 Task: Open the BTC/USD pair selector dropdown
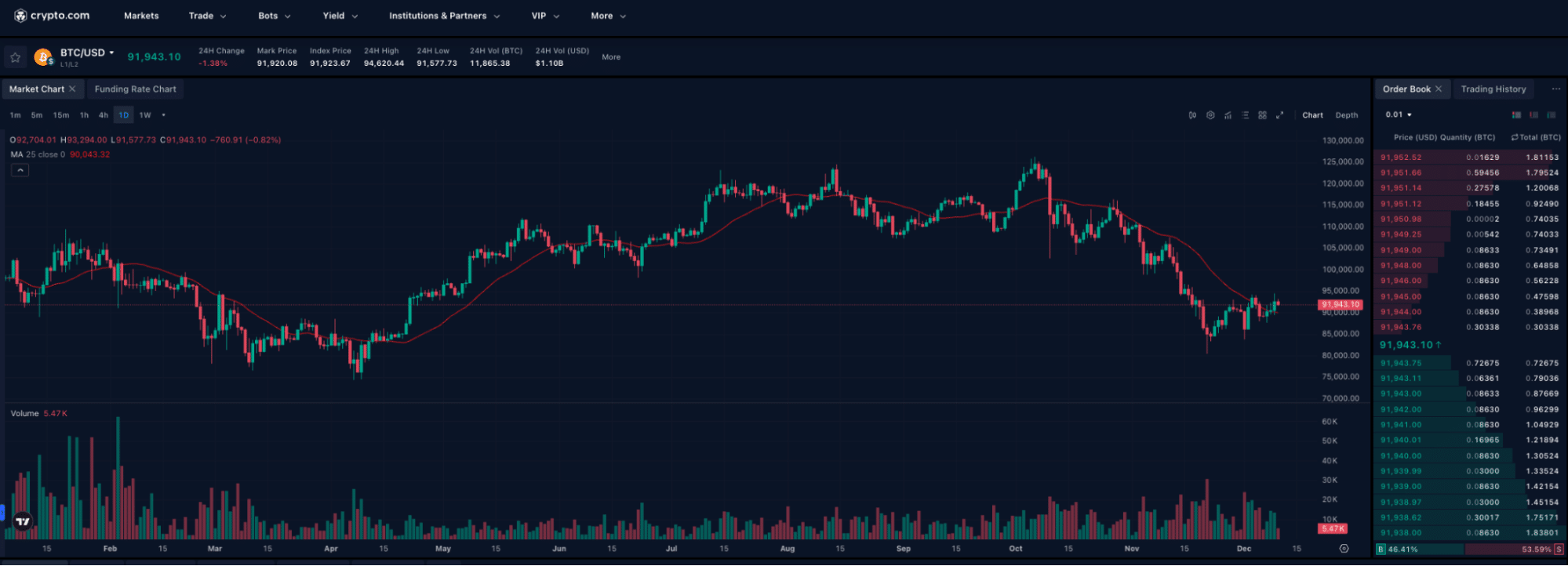(x=87, y=53)
